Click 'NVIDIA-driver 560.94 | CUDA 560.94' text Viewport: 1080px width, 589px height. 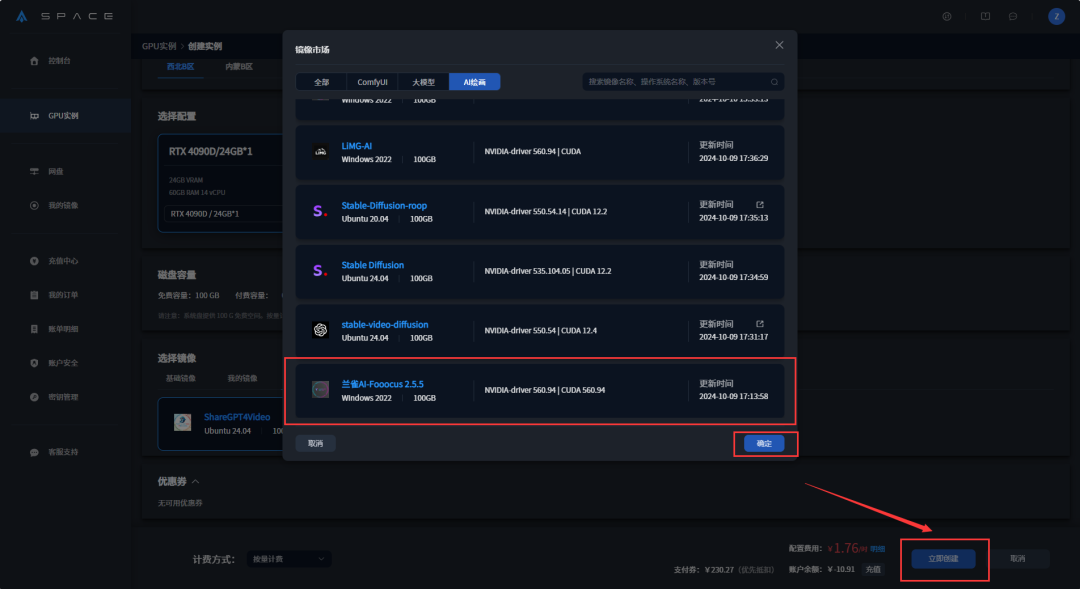point(545,390)
